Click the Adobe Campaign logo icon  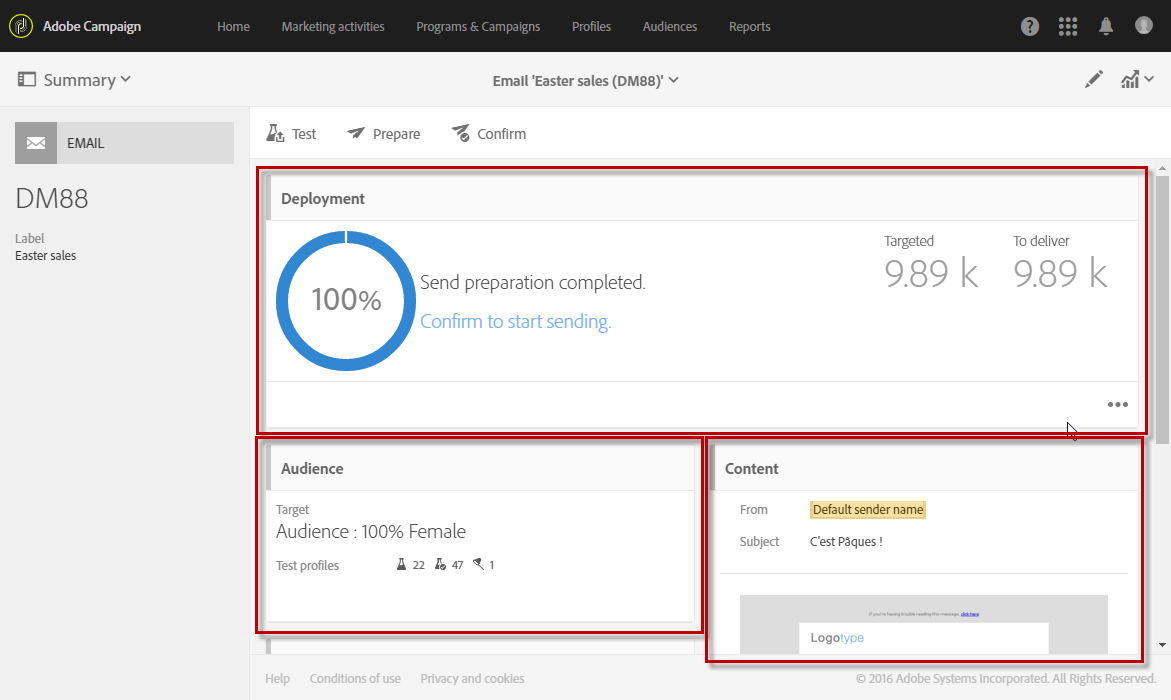21,26
